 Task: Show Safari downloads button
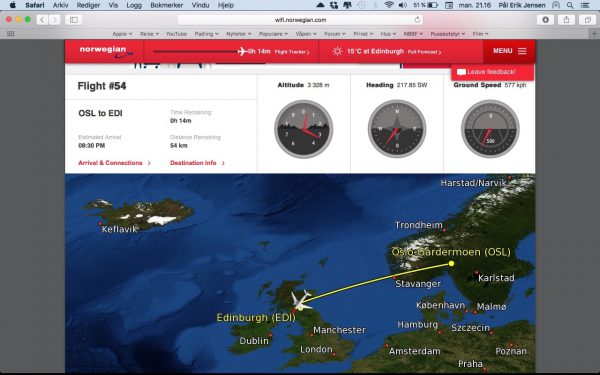pos(545,20)
